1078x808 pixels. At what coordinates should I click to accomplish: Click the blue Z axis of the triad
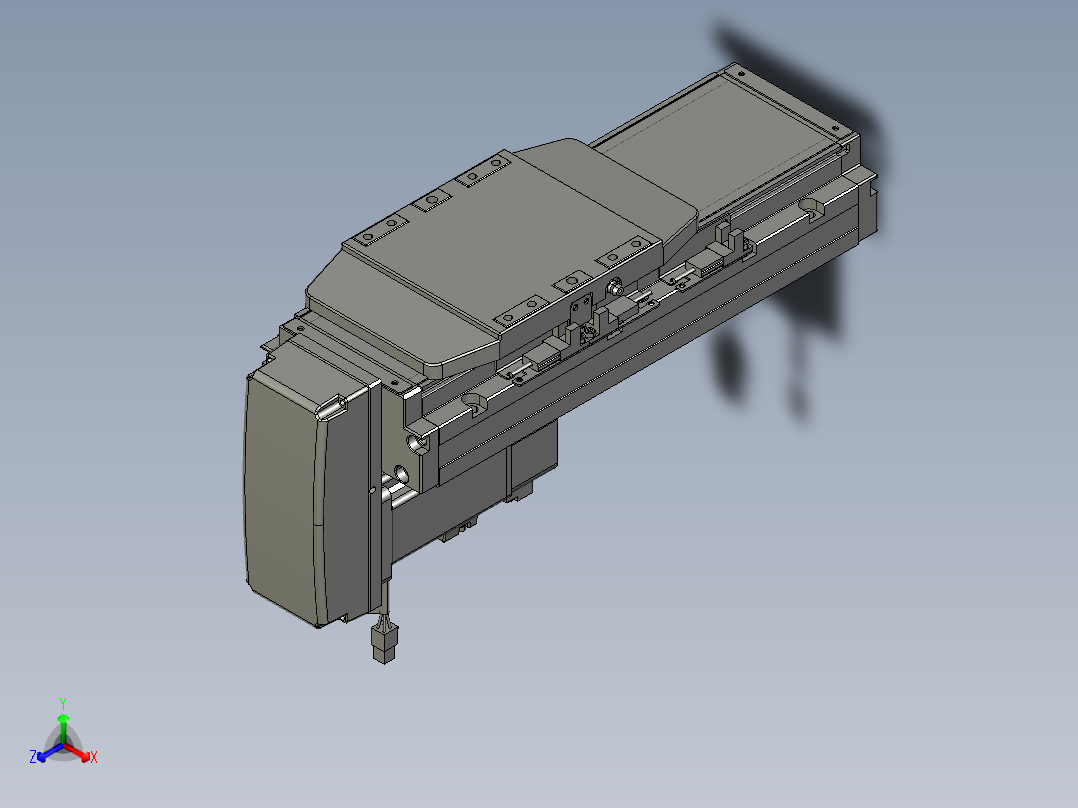(50, 752)
